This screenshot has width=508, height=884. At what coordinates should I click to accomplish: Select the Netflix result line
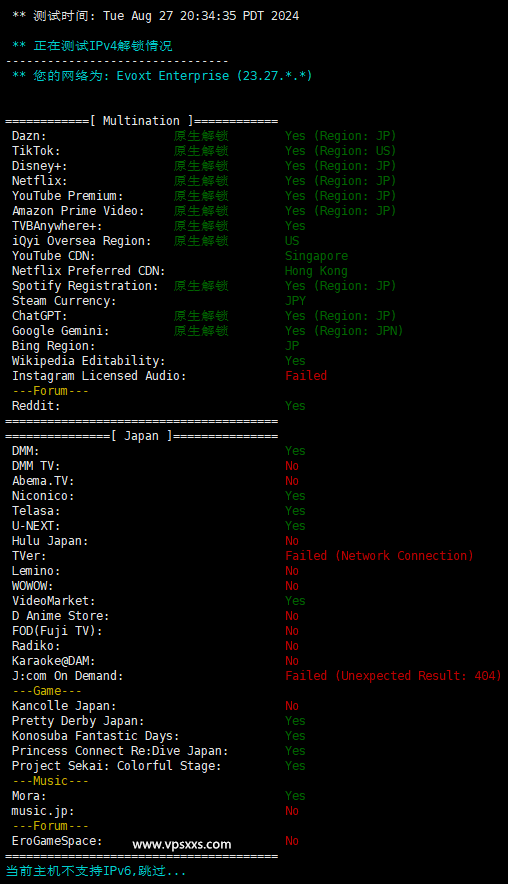(204, 181)
